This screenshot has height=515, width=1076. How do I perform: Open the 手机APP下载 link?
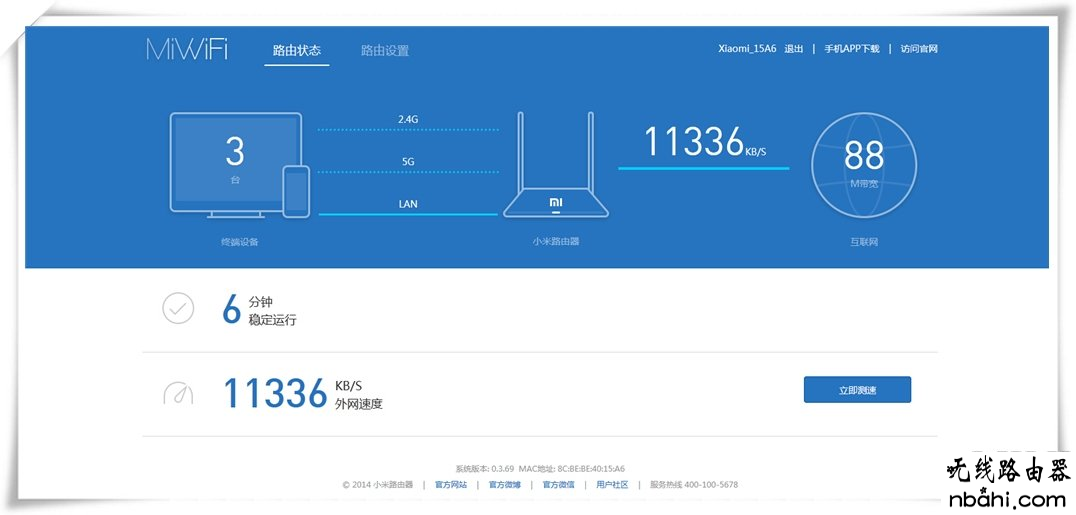[852, 49]
